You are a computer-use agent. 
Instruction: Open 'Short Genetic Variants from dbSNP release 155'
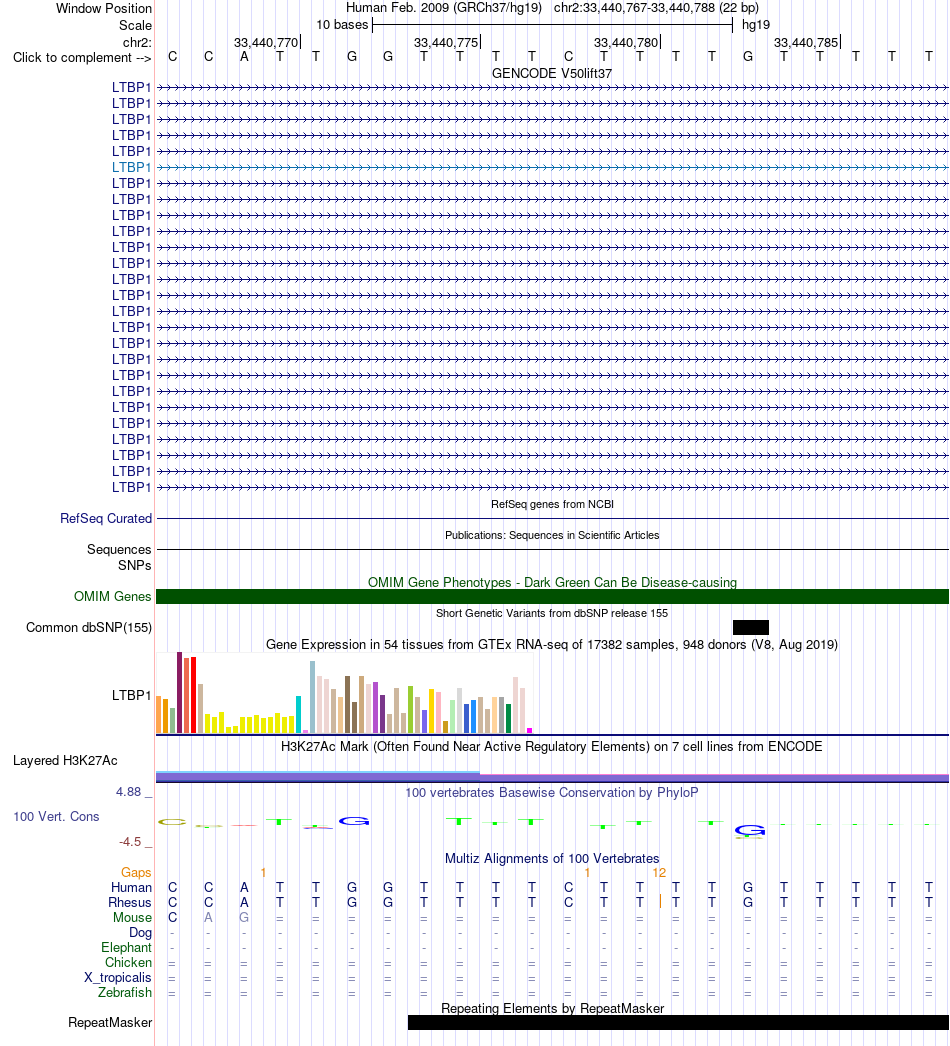point(552,613)
